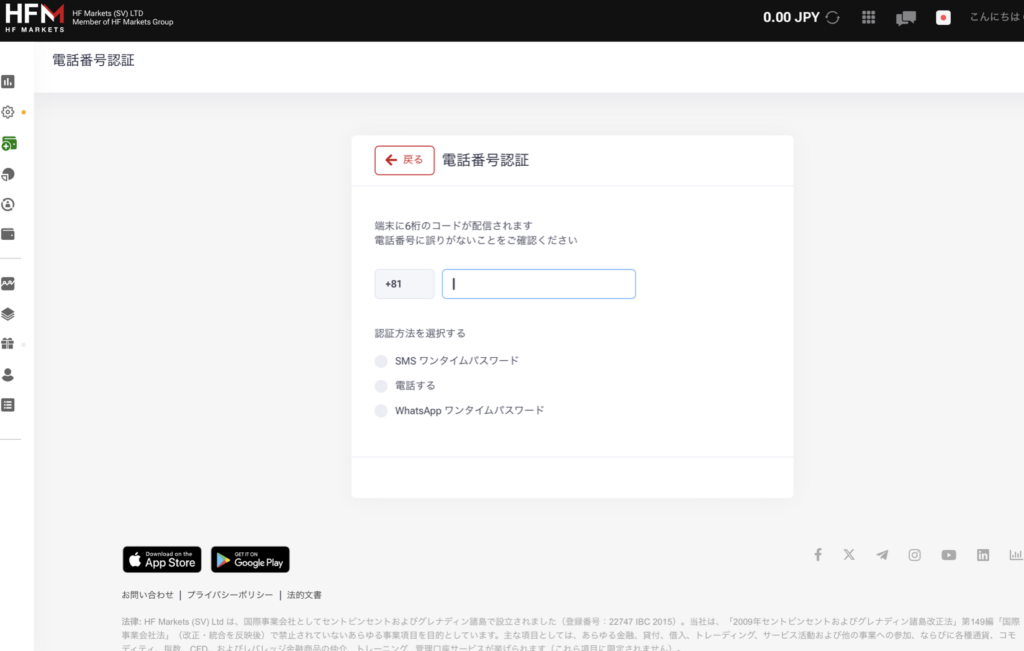Select WhatsApp ワンタイムパスワード option
Image resolution: width=1024 pixels, height=651 pixels.
[x=381, y=411]
